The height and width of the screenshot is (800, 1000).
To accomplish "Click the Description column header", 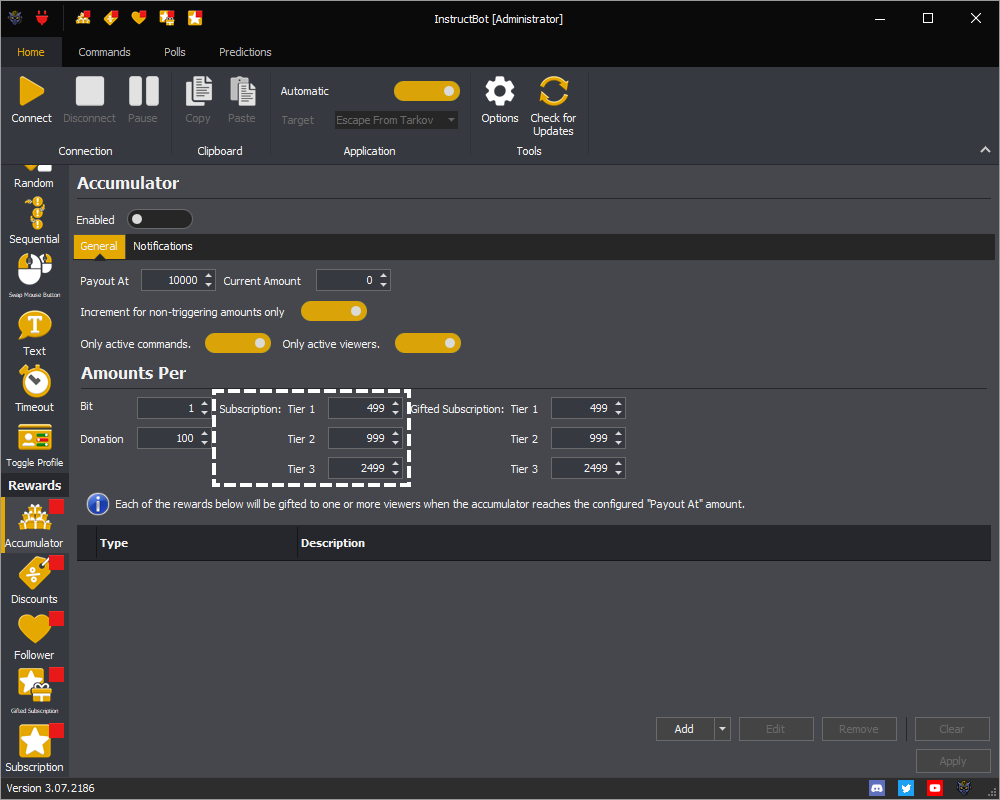I will click(644, 543).
